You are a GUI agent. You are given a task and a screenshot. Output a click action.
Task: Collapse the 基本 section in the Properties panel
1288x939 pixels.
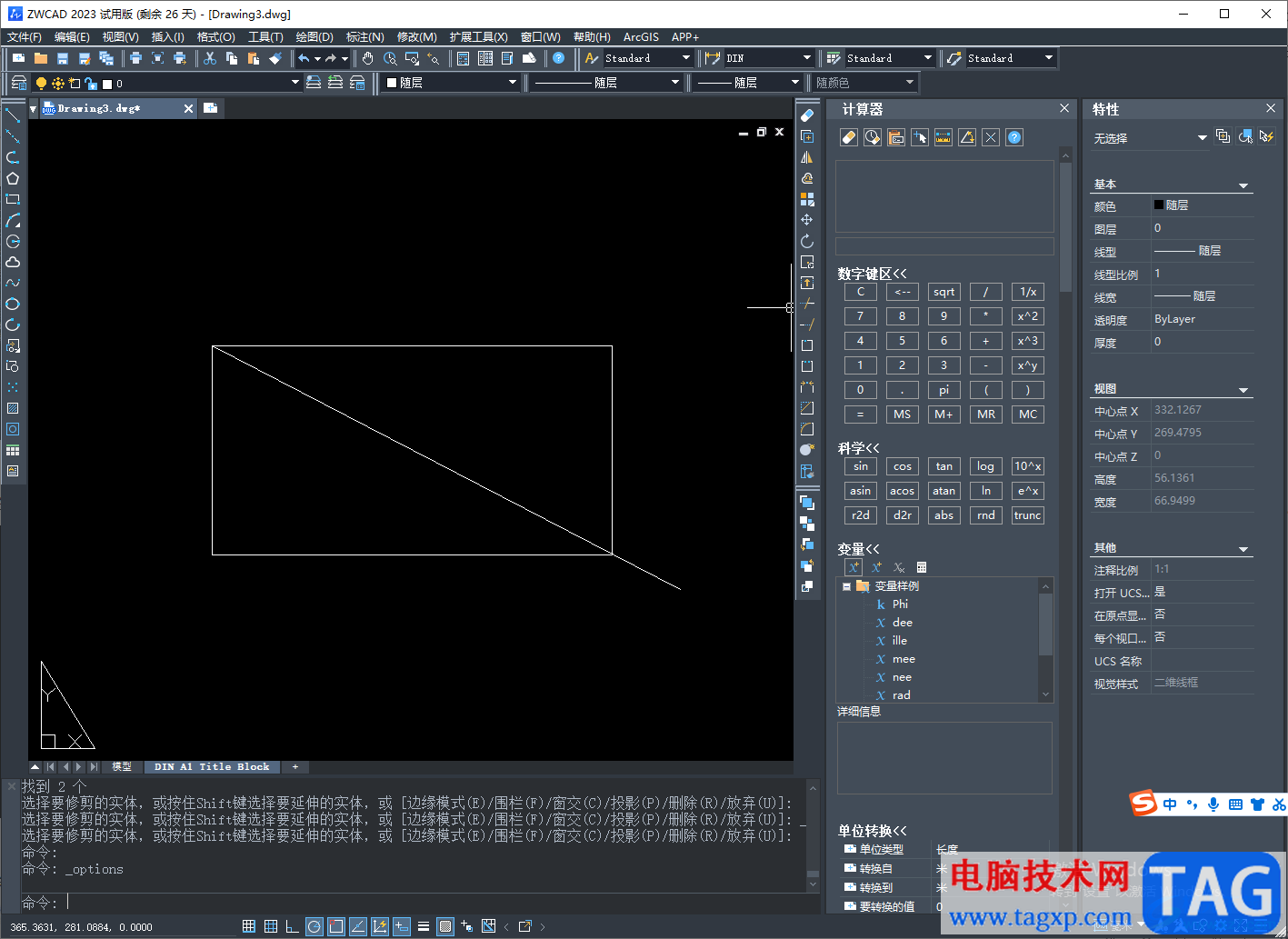(x=1243, y=185)
